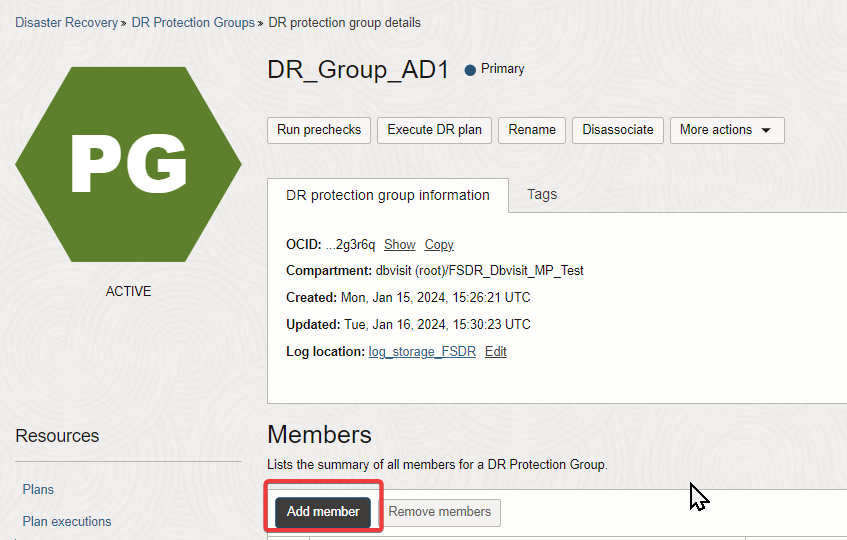Edit the log location
Viewport: 847px width, 540px height.
coord(495,352)
